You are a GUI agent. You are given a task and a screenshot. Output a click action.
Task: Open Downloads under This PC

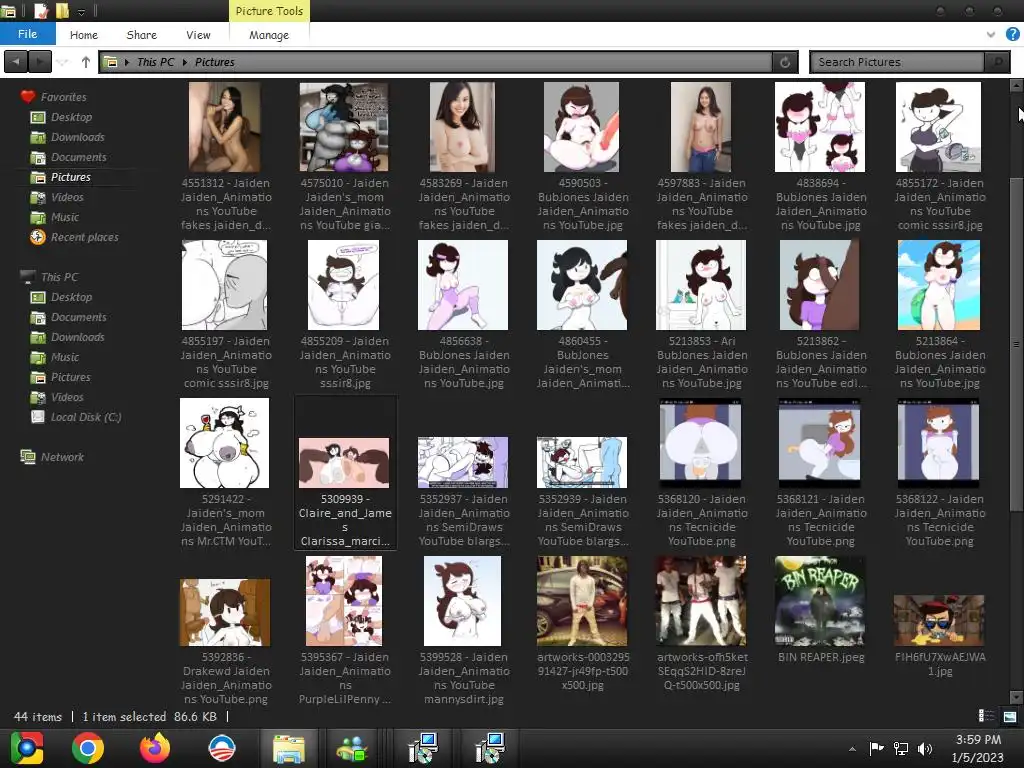click(77, 337)
